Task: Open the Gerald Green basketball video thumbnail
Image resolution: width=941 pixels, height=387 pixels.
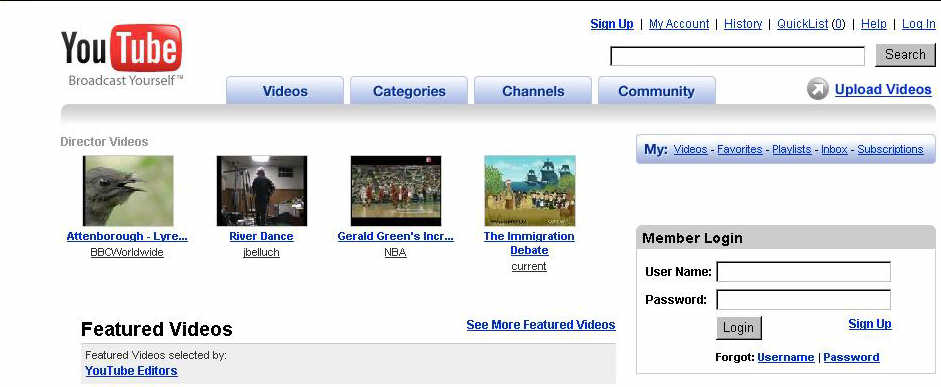Action: click(395, 191)
